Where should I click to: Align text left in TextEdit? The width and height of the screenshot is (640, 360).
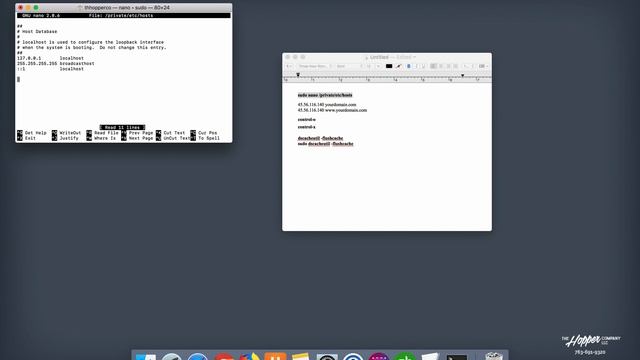(x=433, y=66)
